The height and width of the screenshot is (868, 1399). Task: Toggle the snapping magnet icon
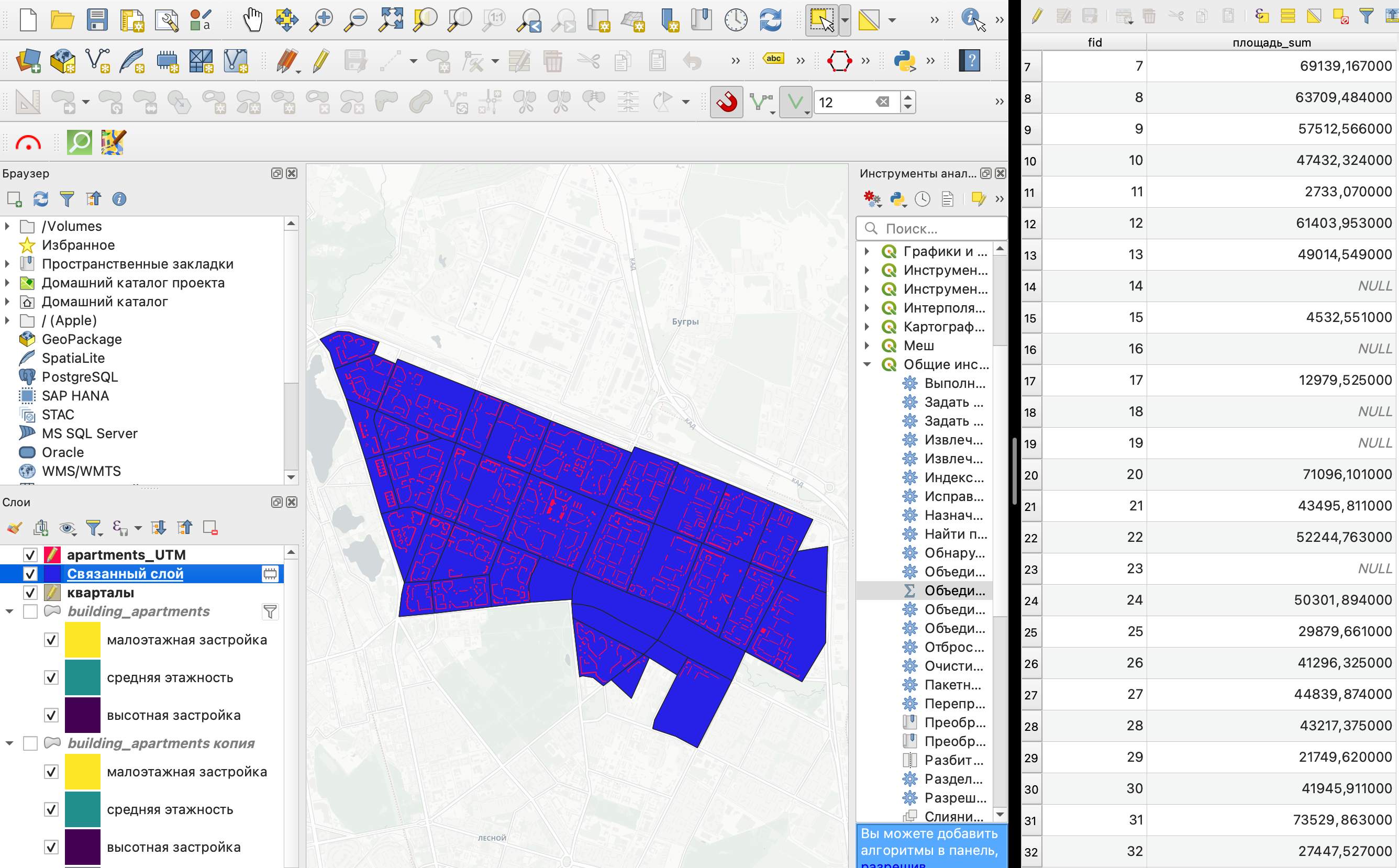tap(726, 102)
